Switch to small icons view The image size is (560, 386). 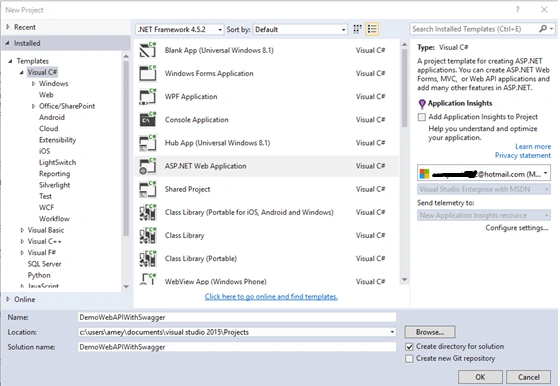pyautogui.click(x=358, y=29)
